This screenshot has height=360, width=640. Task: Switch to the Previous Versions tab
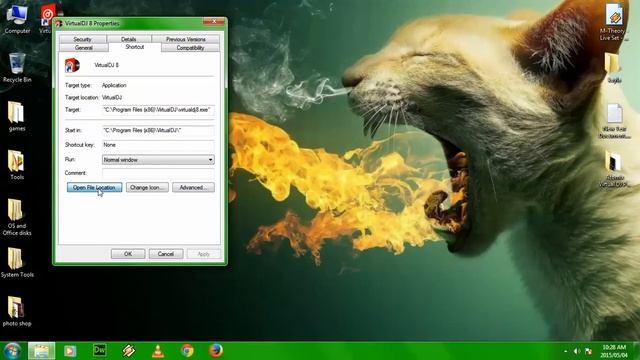pyautogui.click(x=186, y=39)
